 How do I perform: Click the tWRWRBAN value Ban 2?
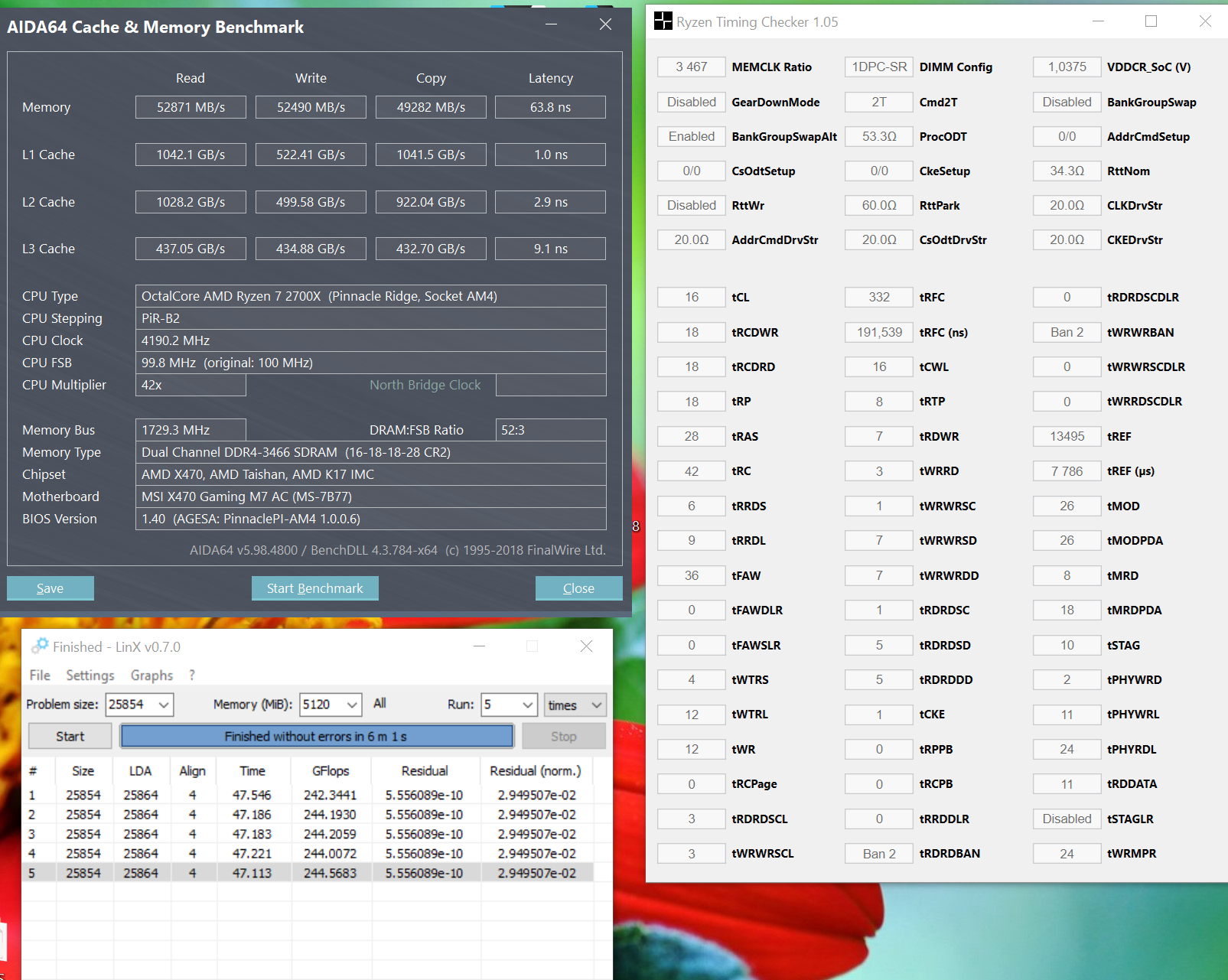click(x=1067, y=332)
